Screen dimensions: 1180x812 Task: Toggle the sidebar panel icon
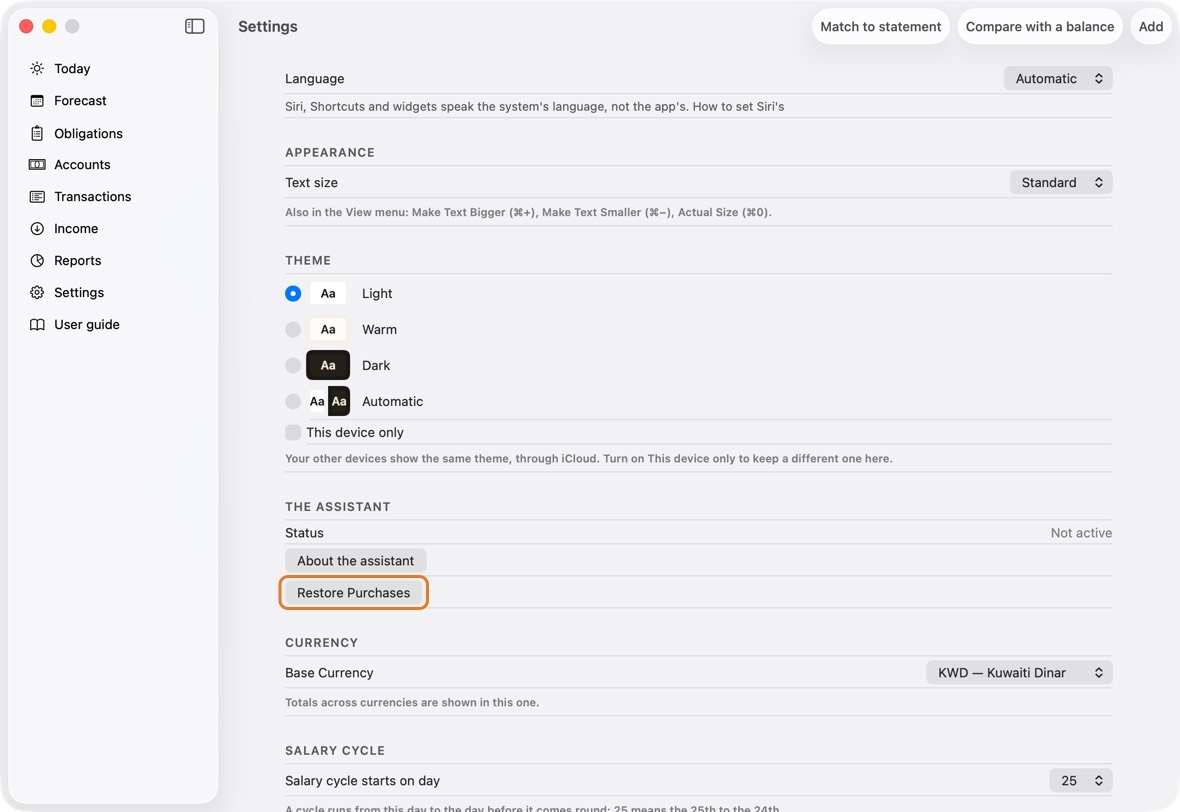click(x=194, y=26)
